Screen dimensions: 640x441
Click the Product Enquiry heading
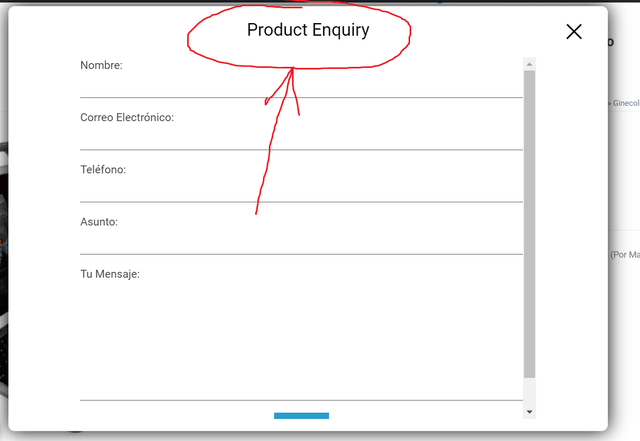pos(308,30)
